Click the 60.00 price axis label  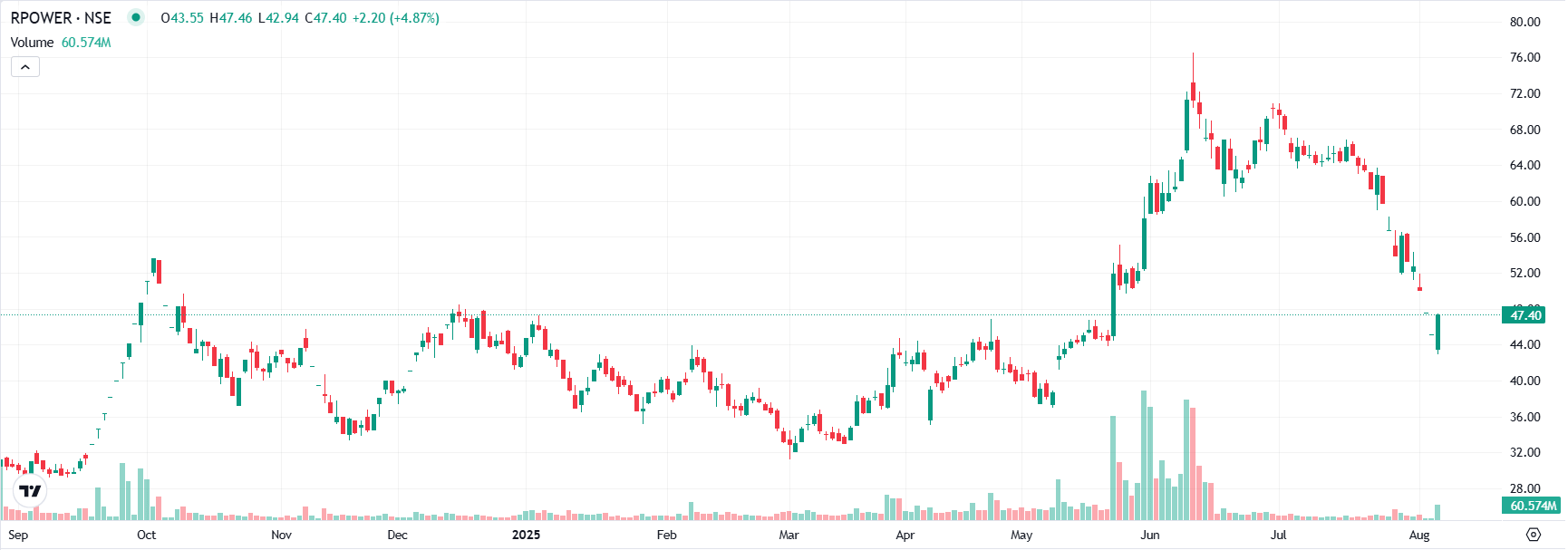(x=1525, y=201)
